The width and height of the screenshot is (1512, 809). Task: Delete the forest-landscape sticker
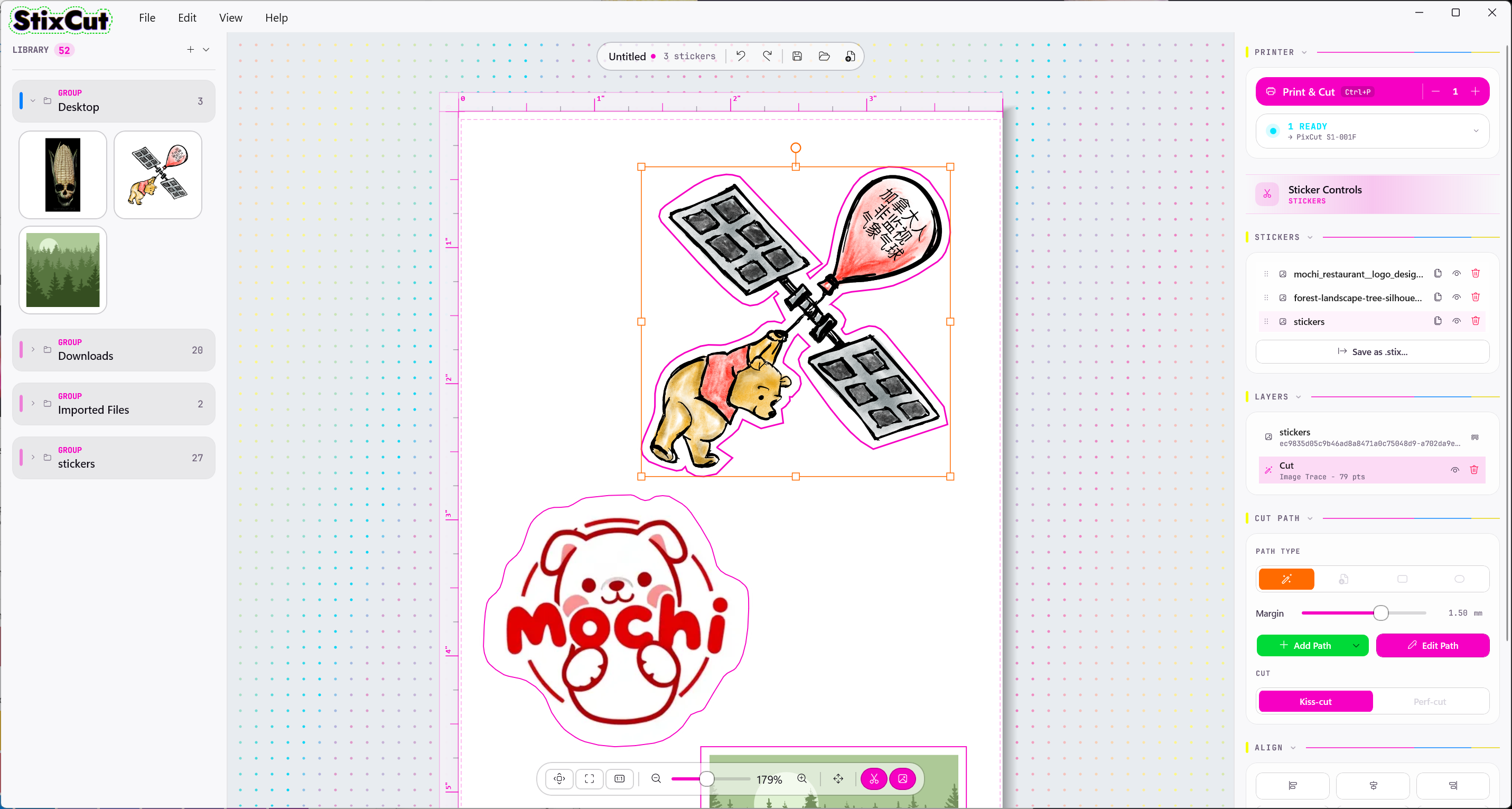click(1476, 297)
